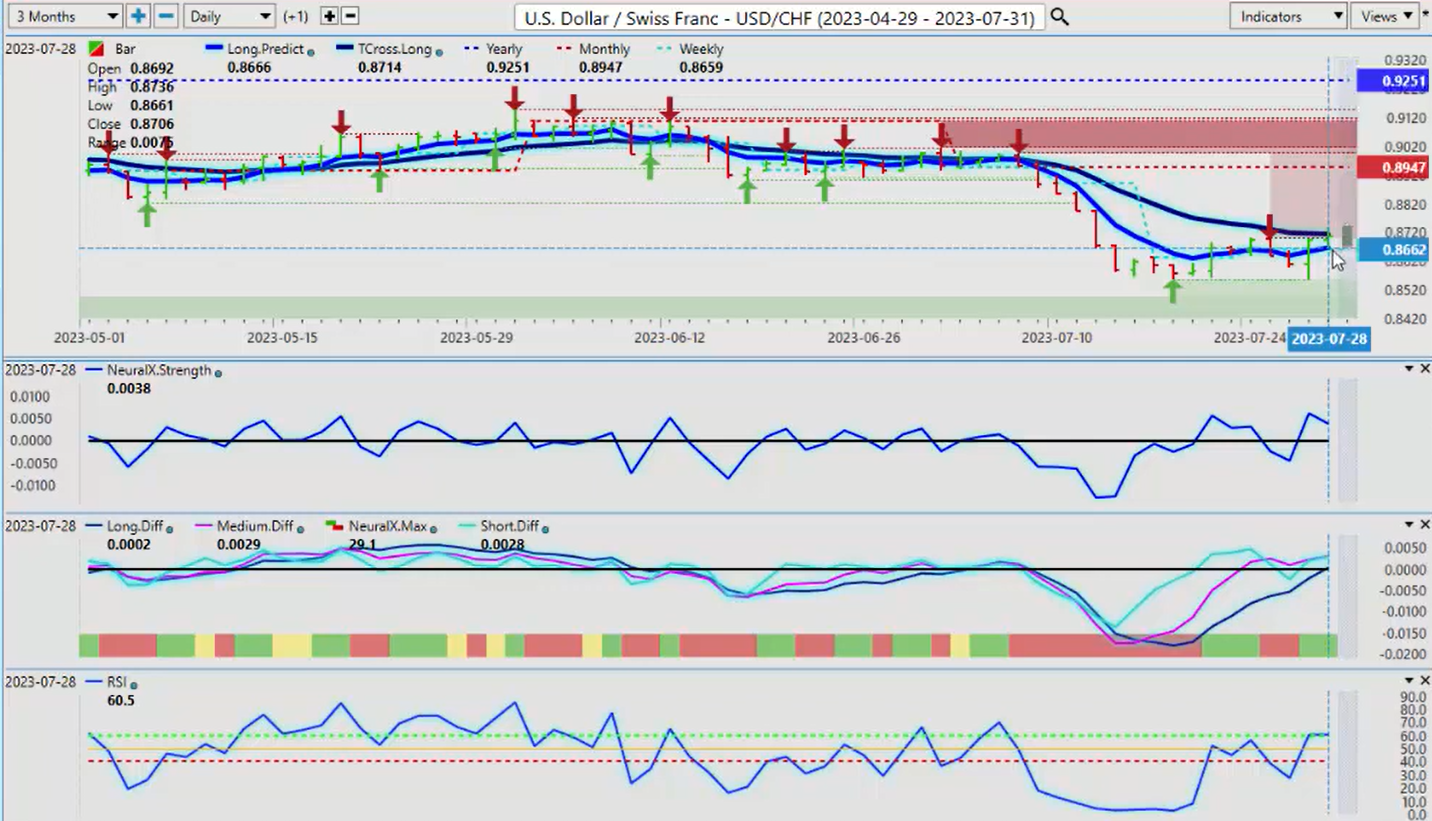Click the black plus forecast-bars button
Viewport: 1432px width, 821px height.
pos(329,16)
